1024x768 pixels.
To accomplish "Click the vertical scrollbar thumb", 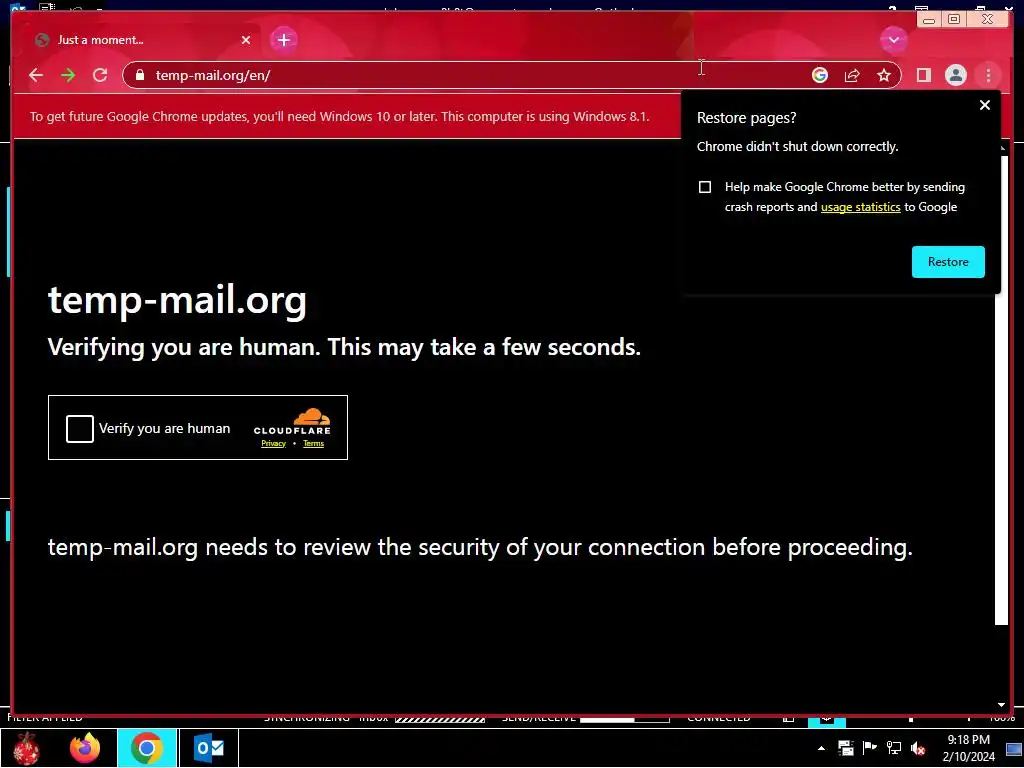I will pyautogui.click(x=1001, y=389).
